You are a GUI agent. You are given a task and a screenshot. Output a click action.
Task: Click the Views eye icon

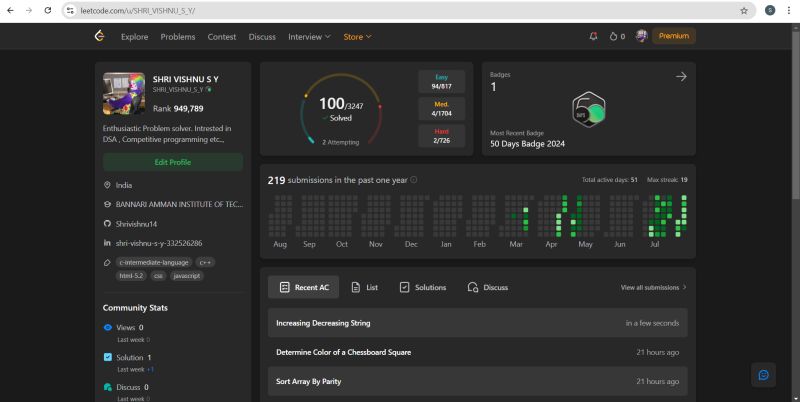pyautogui.click(x=108, y=328)
